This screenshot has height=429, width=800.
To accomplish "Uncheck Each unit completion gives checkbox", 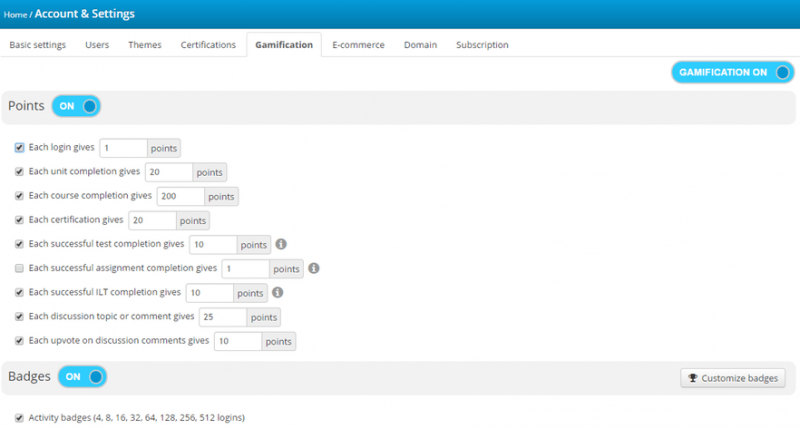I will [x=19, y=171].
